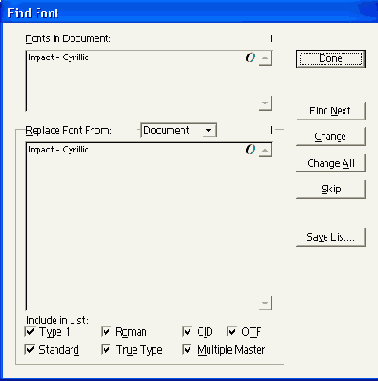Click down arrow of Fonts in Document scrollbar

[x=265, y=103]
